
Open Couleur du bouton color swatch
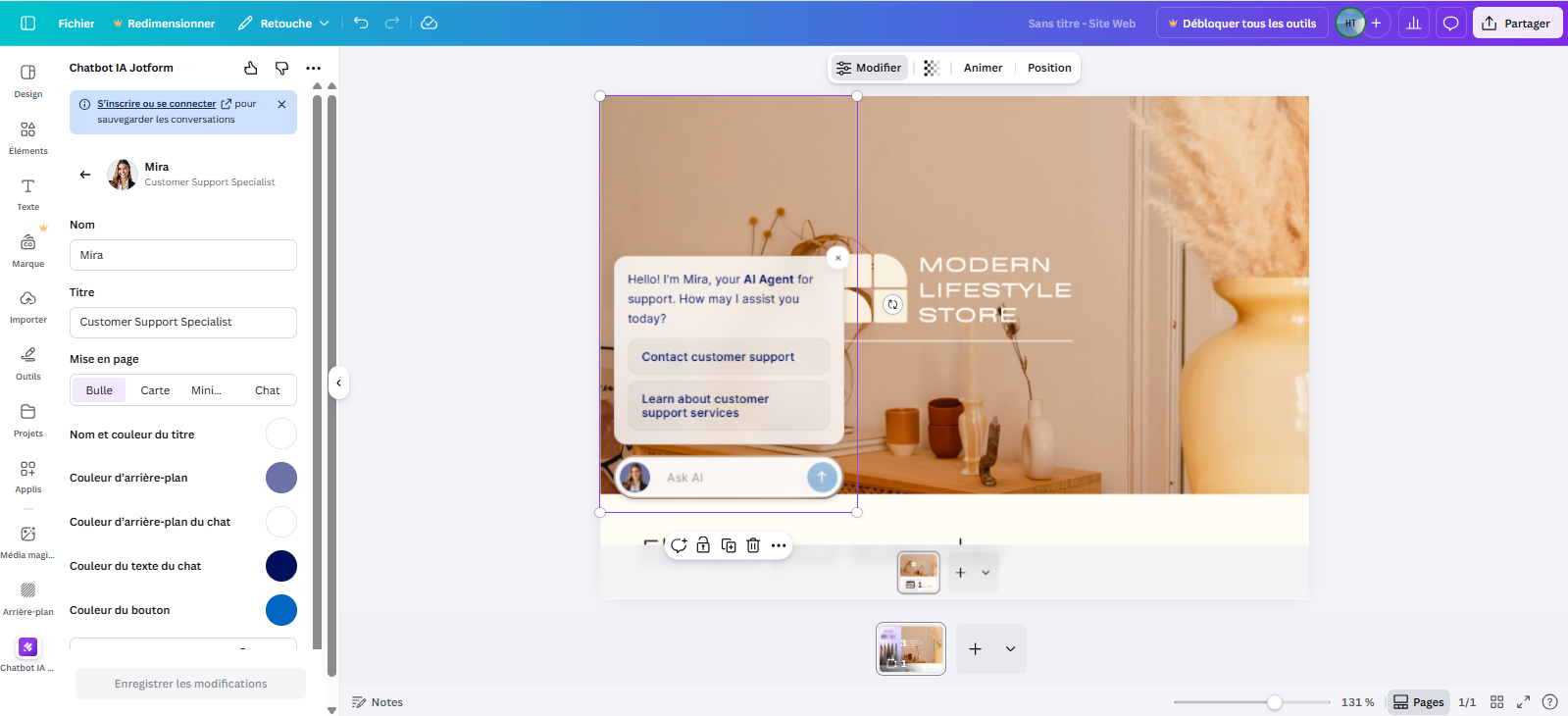point(281,610)
